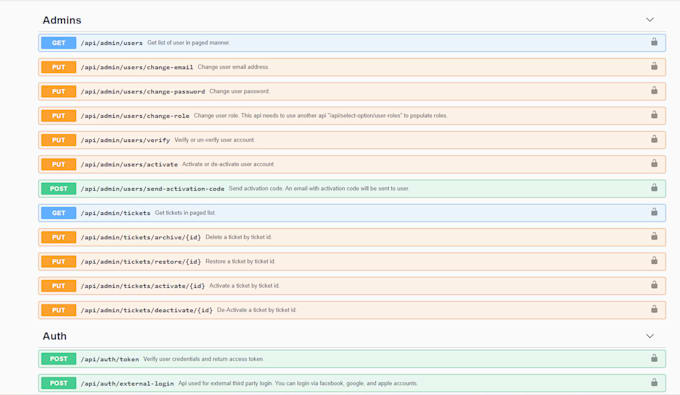Screen dimensions: 680x395
Task: Click the Admins tag heading
Action: (62, 20)
